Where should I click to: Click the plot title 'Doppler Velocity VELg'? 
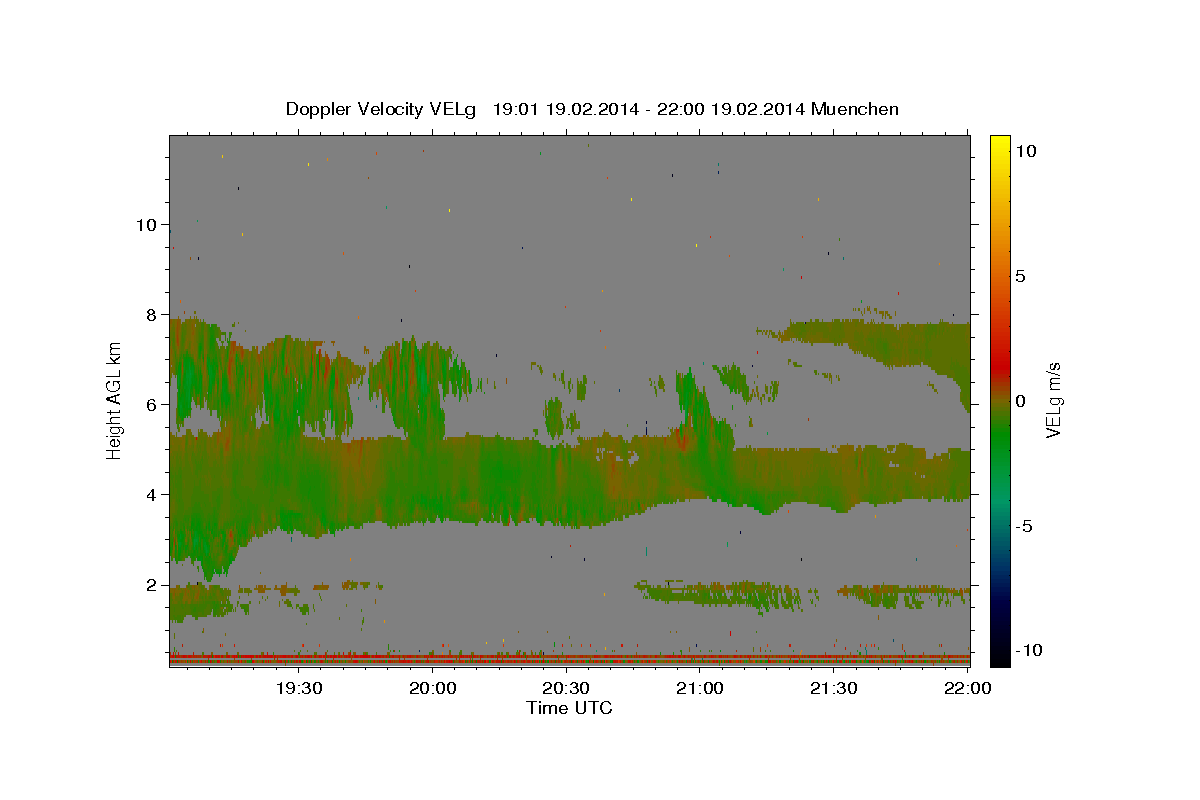tap(381, 109)
